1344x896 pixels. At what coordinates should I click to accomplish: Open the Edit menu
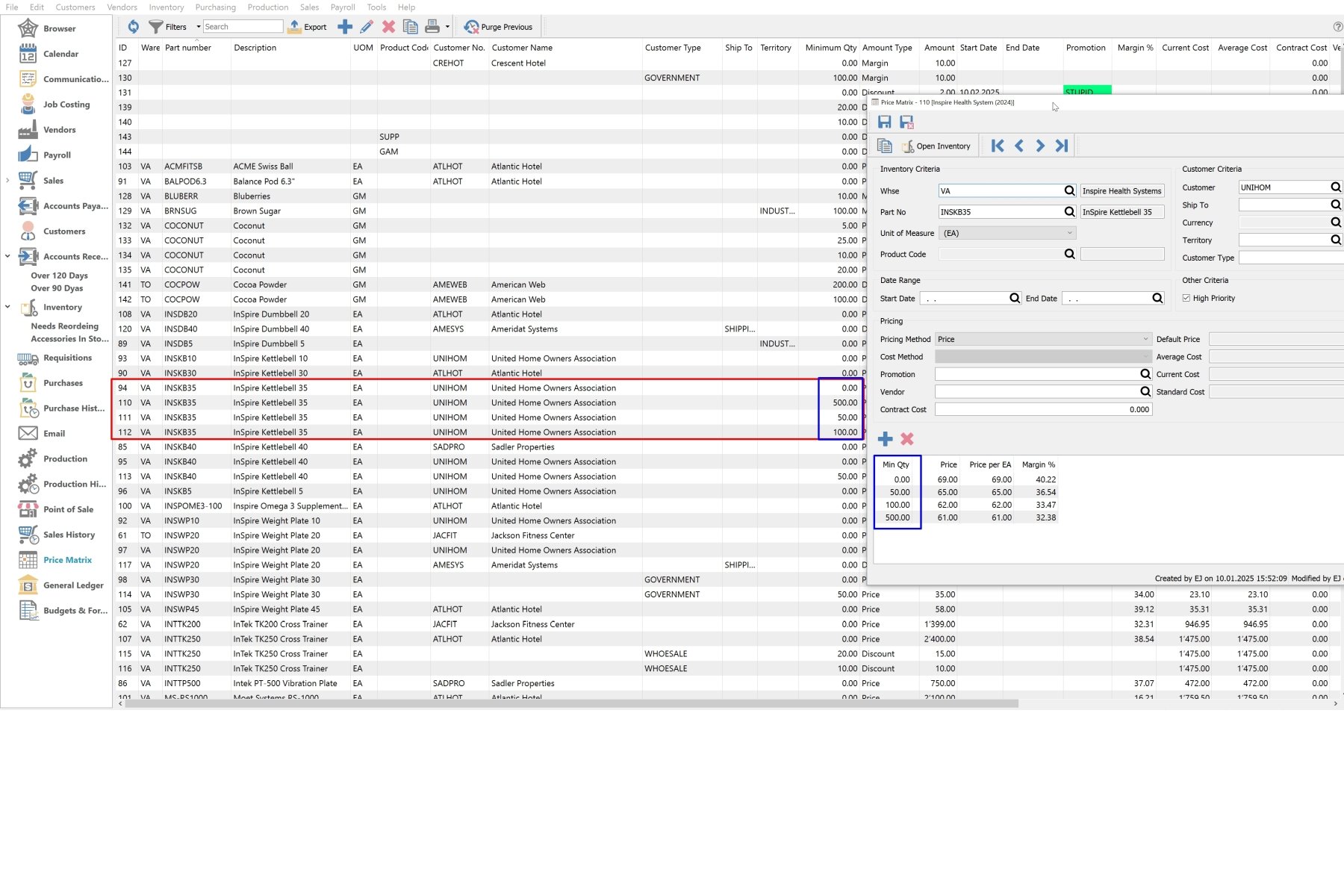(37, 7)
